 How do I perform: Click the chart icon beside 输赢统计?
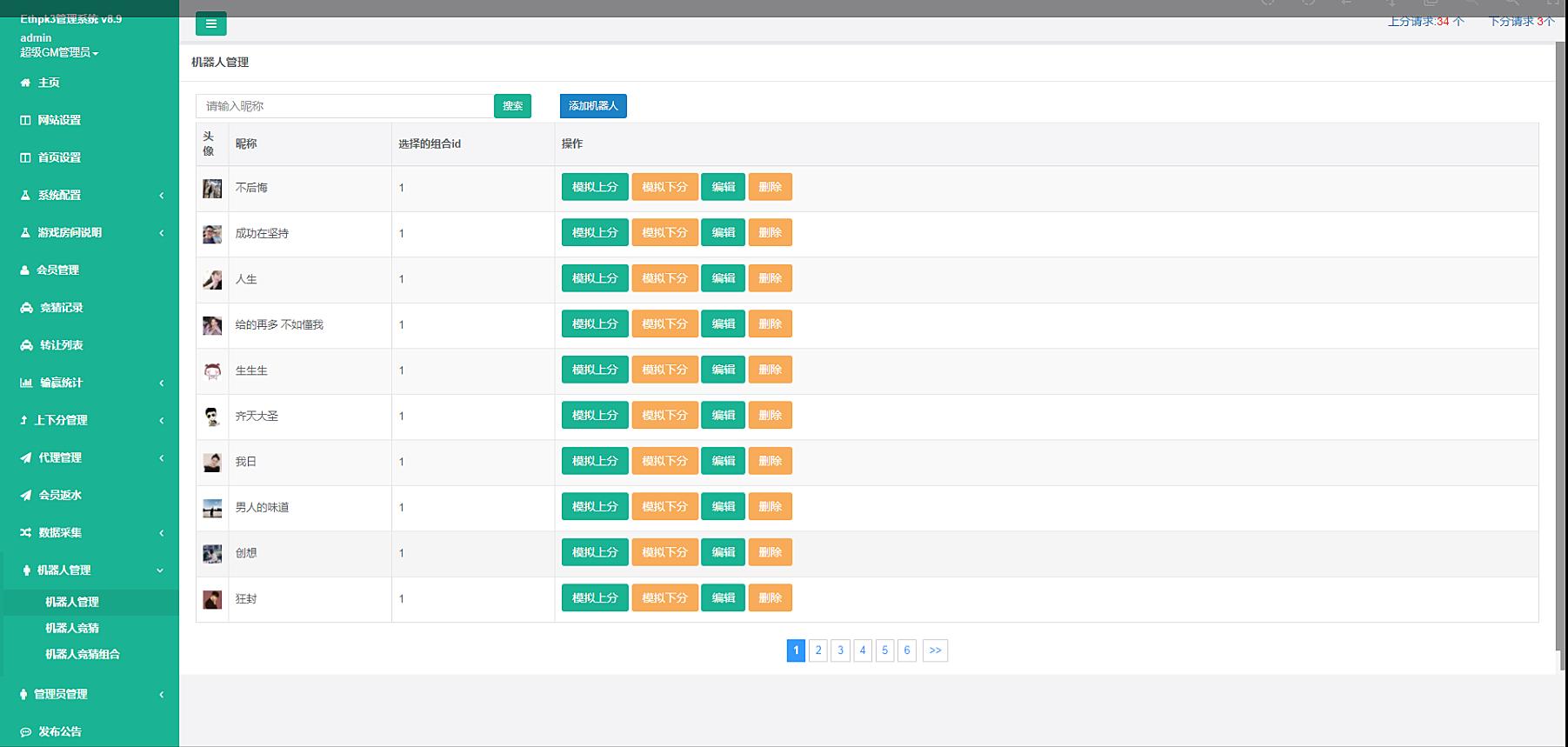(26, 383)
